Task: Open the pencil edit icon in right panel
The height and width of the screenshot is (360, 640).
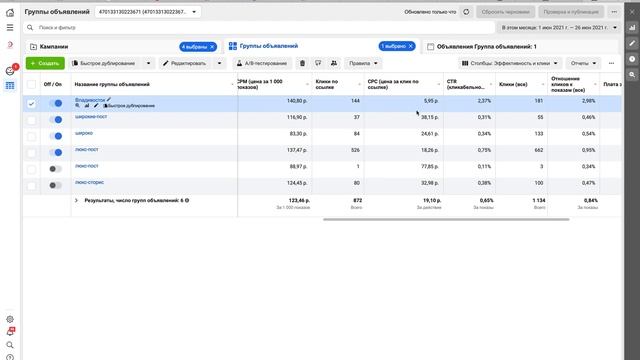Action: [632, 43]
